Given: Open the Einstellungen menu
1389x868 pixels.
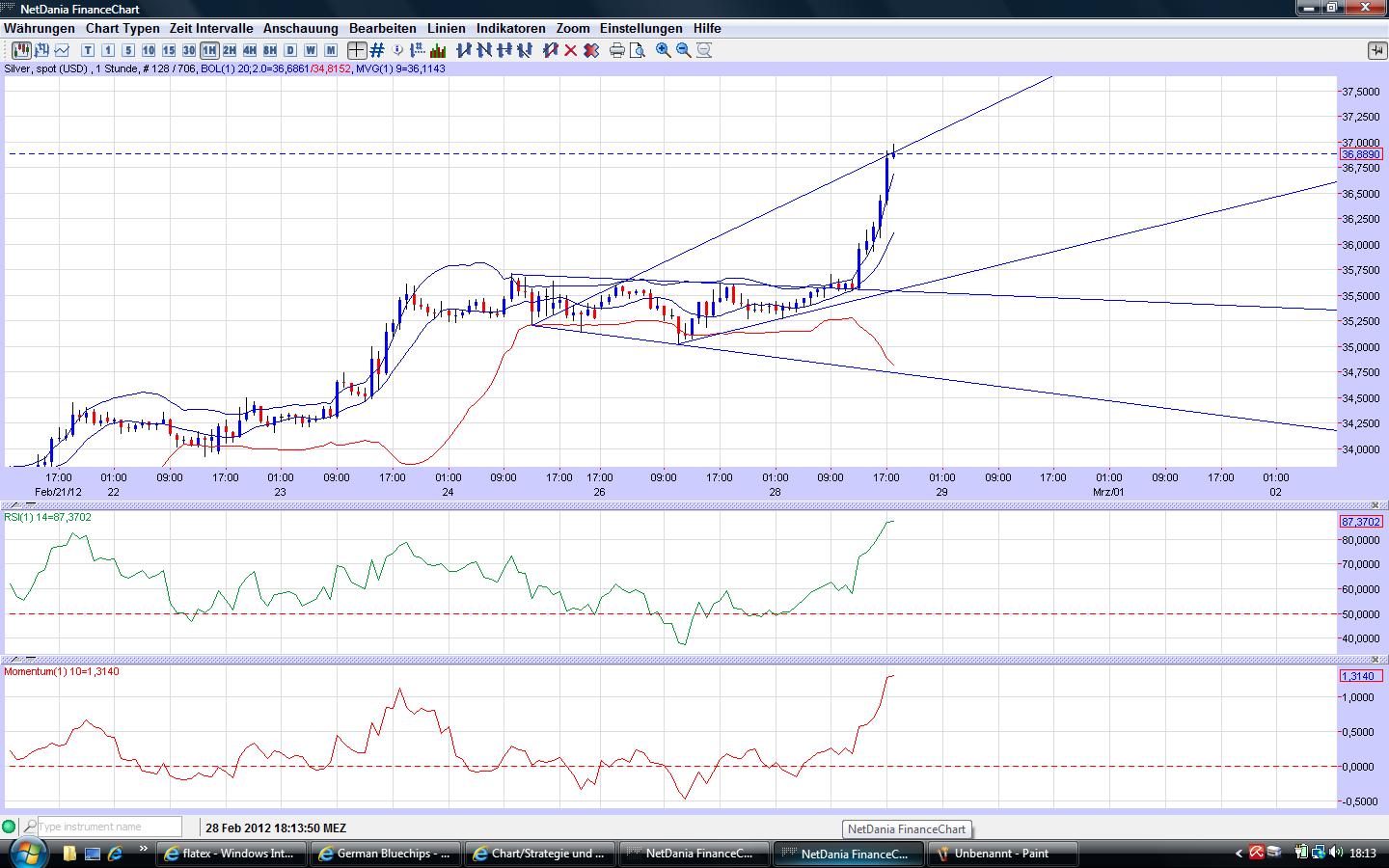Looking at the screenshot, I should pyautogui.click(x=640, y=29).
